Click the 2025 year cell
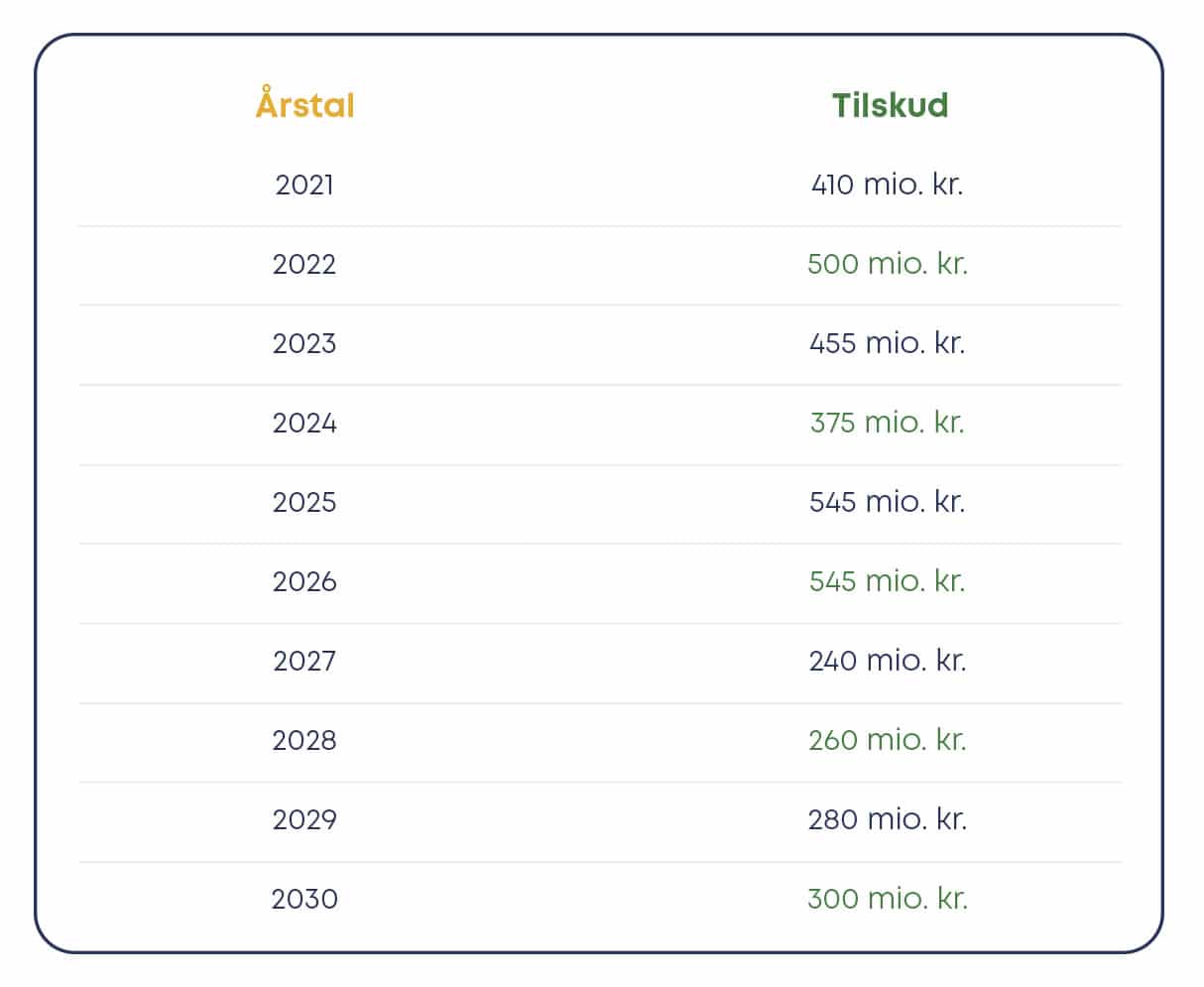Viewport: 1204px width, 987px height. pyautogui.click(x=304, y=502)
